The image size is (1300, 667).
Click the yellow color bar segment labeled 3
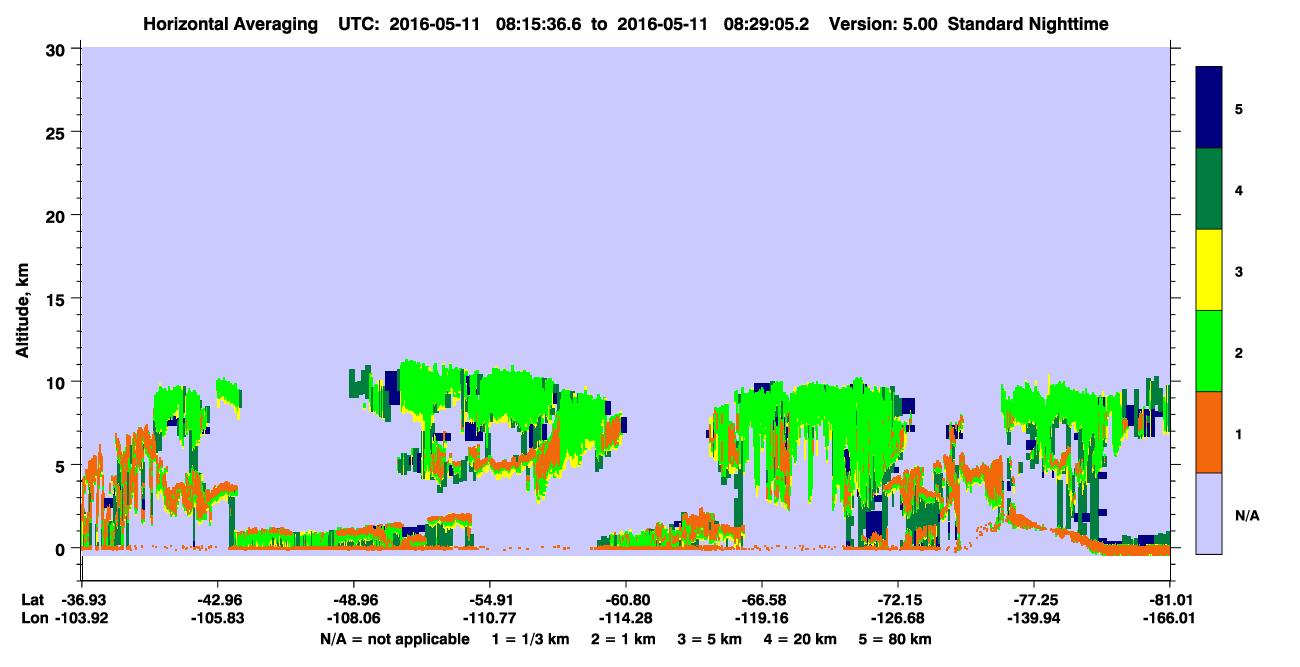[x=1209, y=270]
